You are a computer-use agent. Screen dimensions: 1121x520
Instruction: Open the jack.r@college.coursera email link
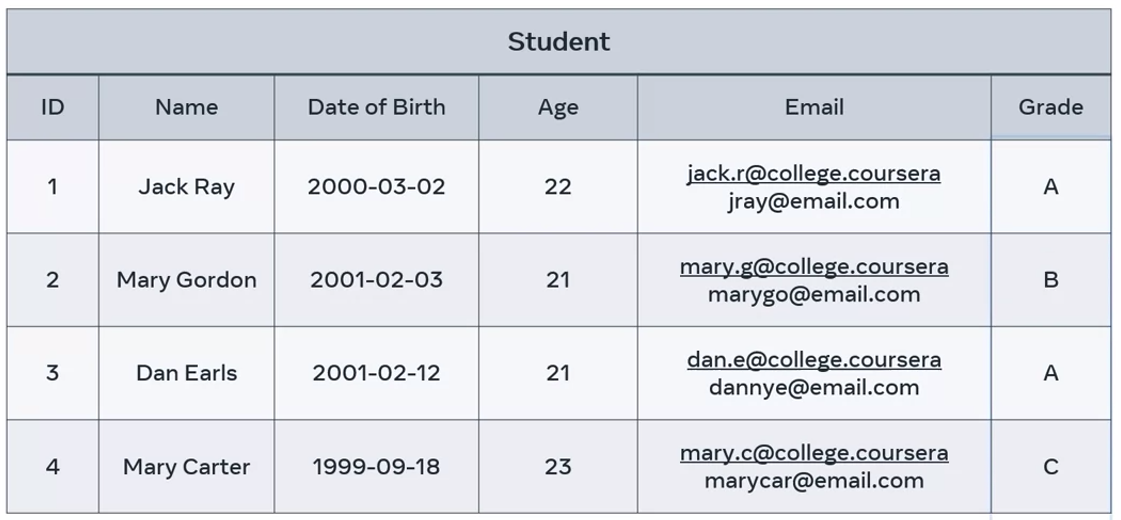tap(813, 173)
